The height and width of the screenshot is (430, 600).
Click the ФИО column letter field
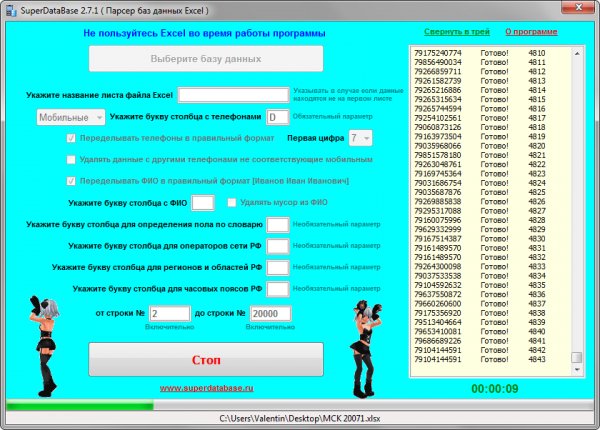point(203,203)
